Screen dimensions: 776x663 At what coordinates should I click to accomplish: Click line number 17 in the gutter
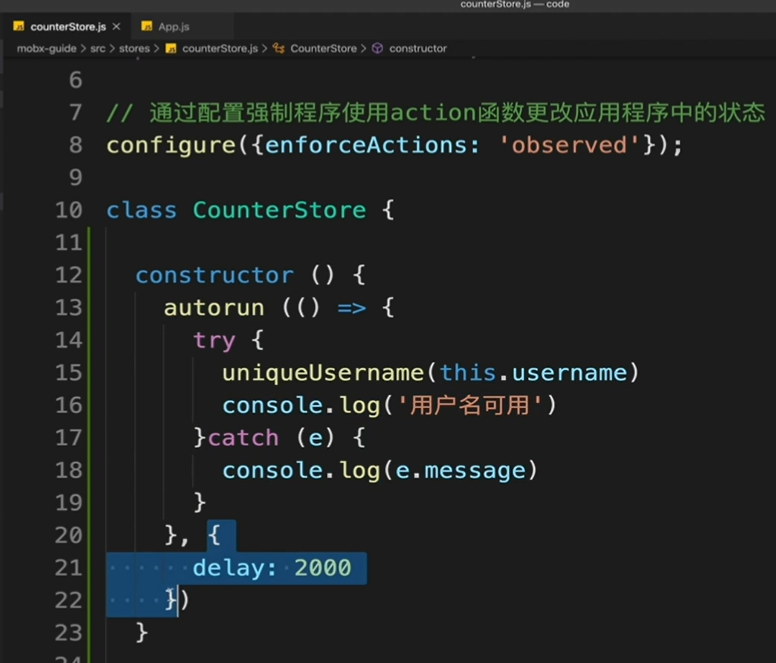coord(69,438)
